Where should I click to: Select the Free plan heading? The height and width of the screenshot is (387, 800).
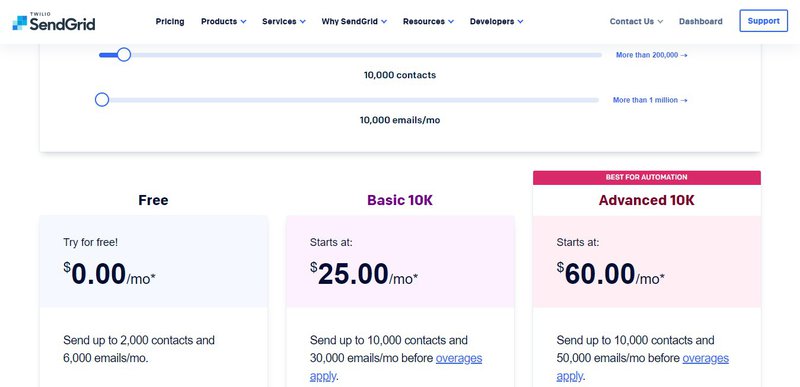153,200
